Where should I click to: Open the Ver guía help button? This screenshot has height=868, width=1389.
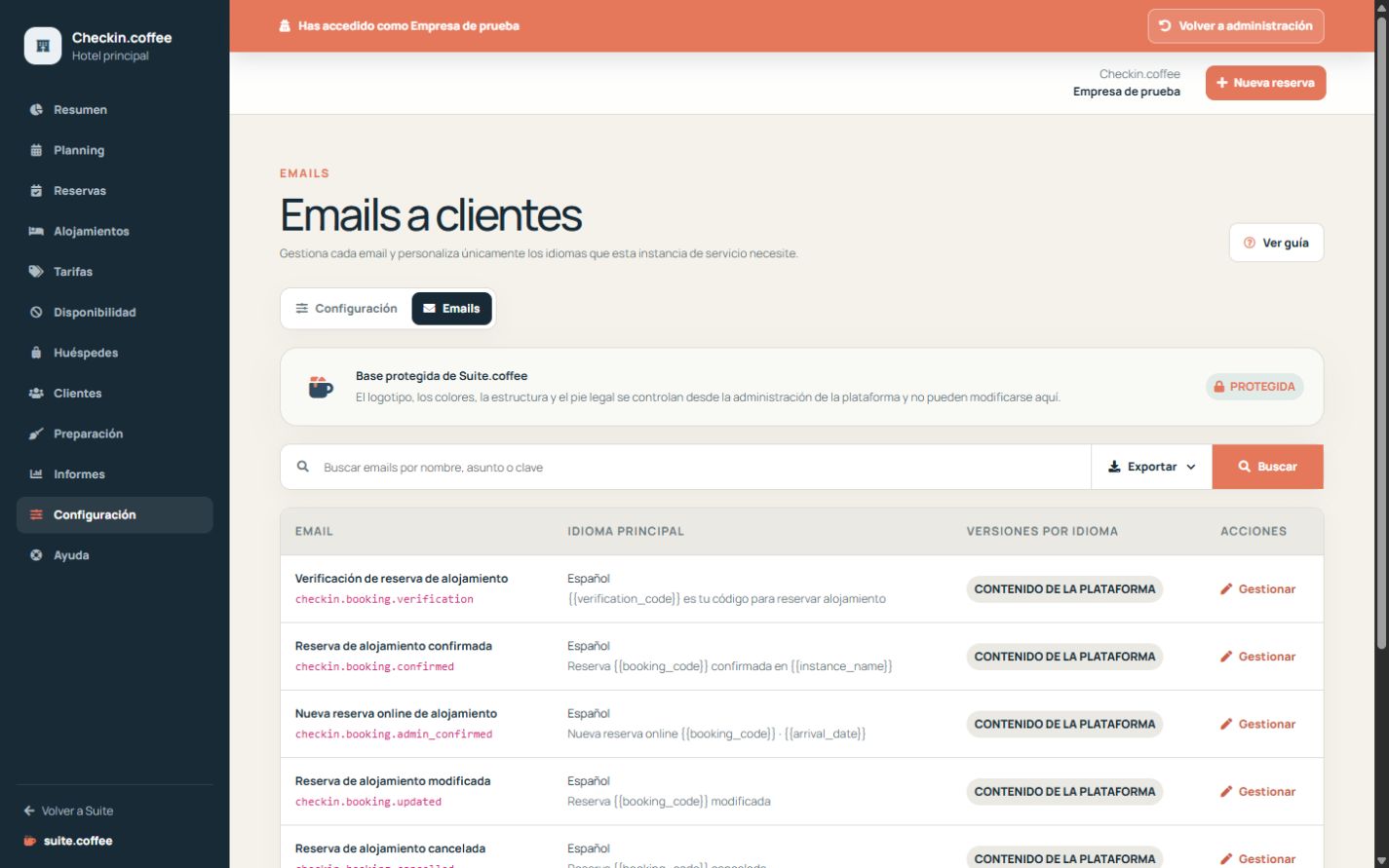(x=1276, y=243)
